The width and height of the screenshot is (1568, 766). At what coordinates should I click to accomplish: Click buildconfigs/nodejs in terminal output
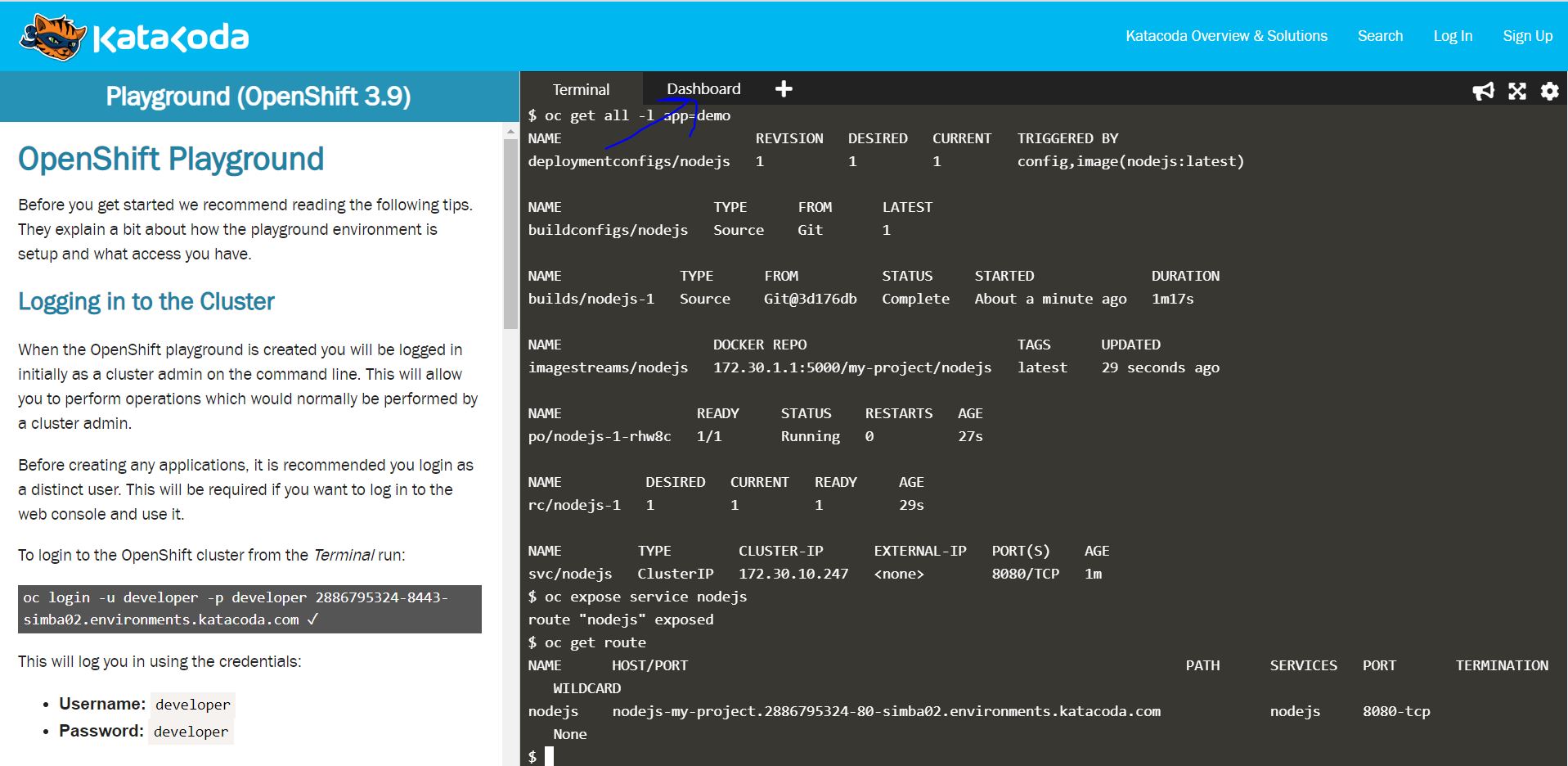(x=608, y=230)
